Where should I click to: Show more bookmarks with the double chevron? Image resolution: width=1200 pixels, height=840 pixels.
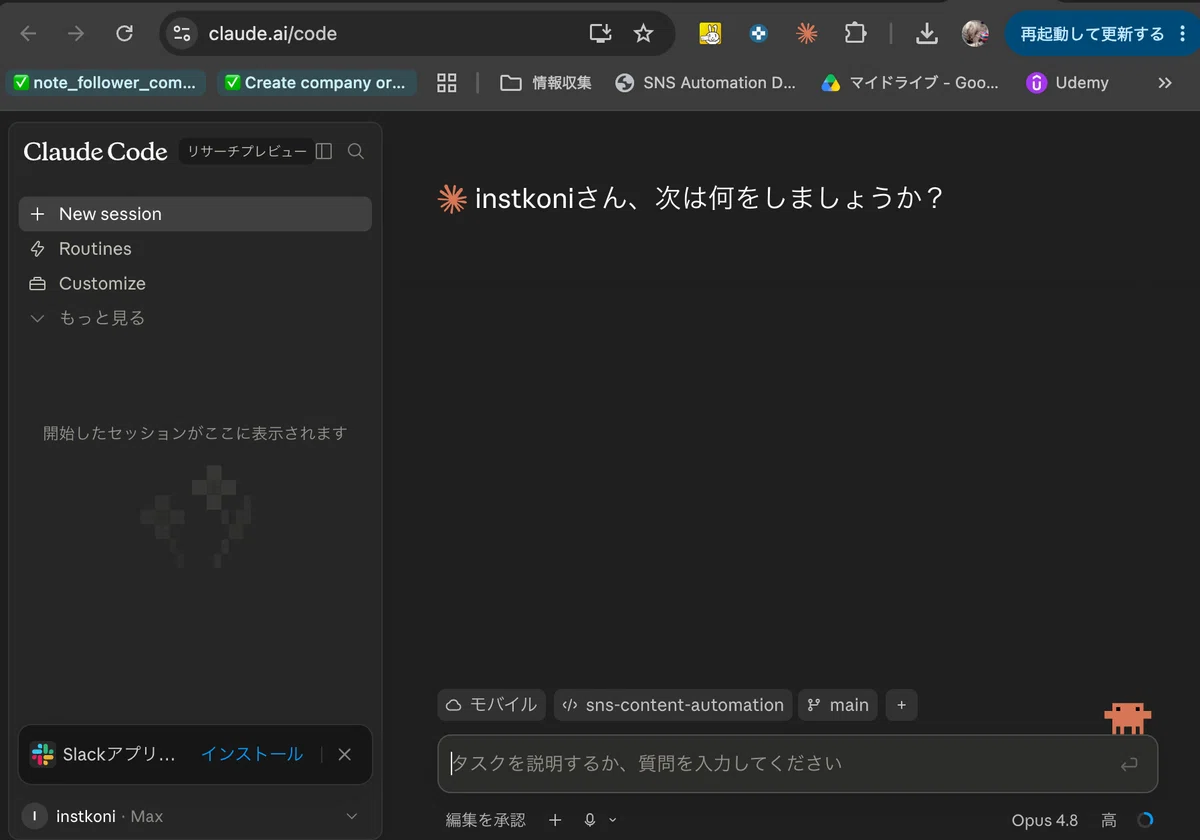point(1165,83)
